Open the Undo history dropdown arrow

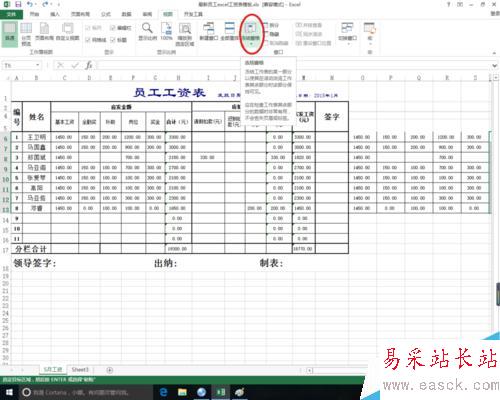click(x=36, y=4)
